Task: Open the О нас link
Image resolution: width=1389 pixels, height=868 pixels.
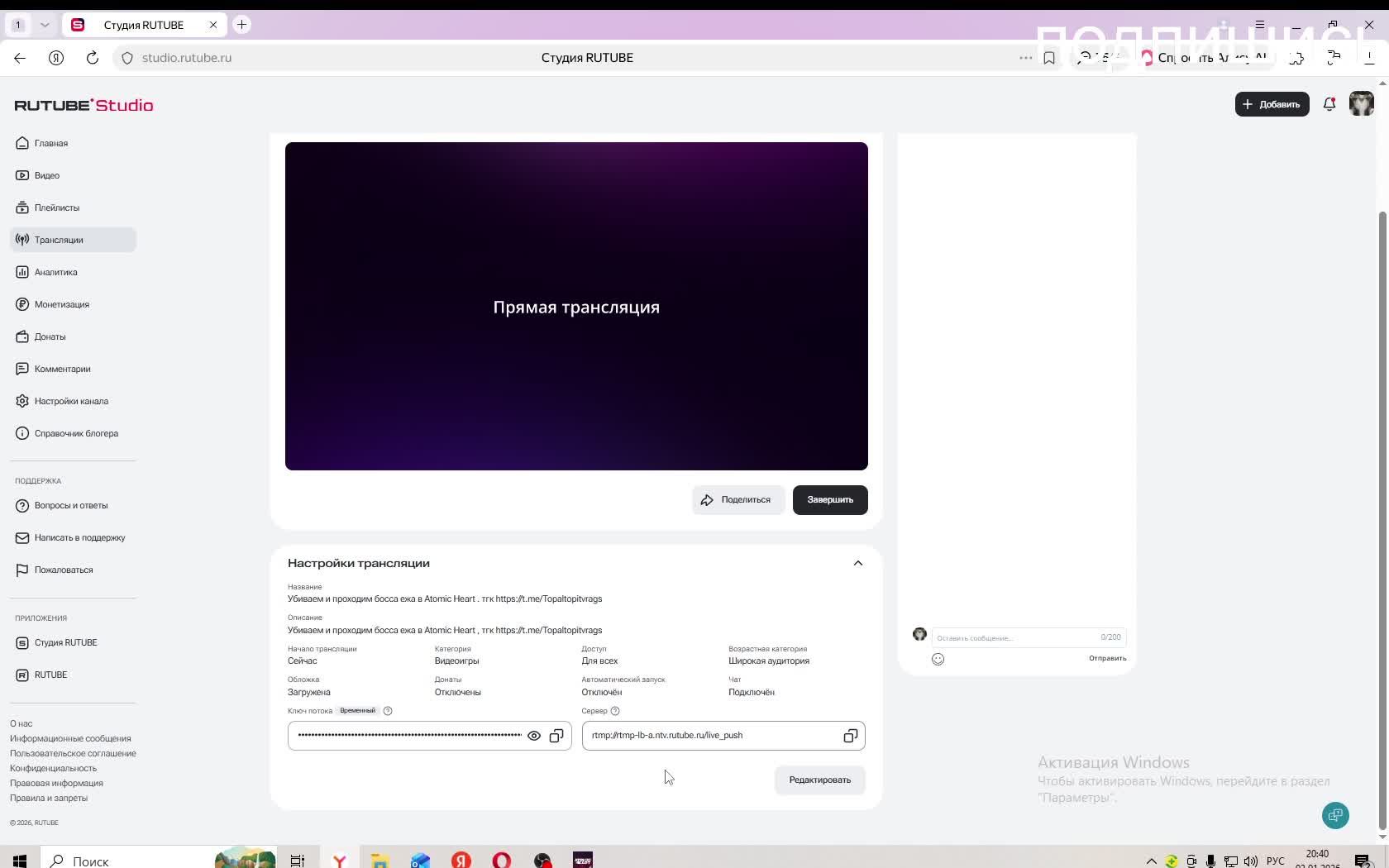Action: pos(21,723)
